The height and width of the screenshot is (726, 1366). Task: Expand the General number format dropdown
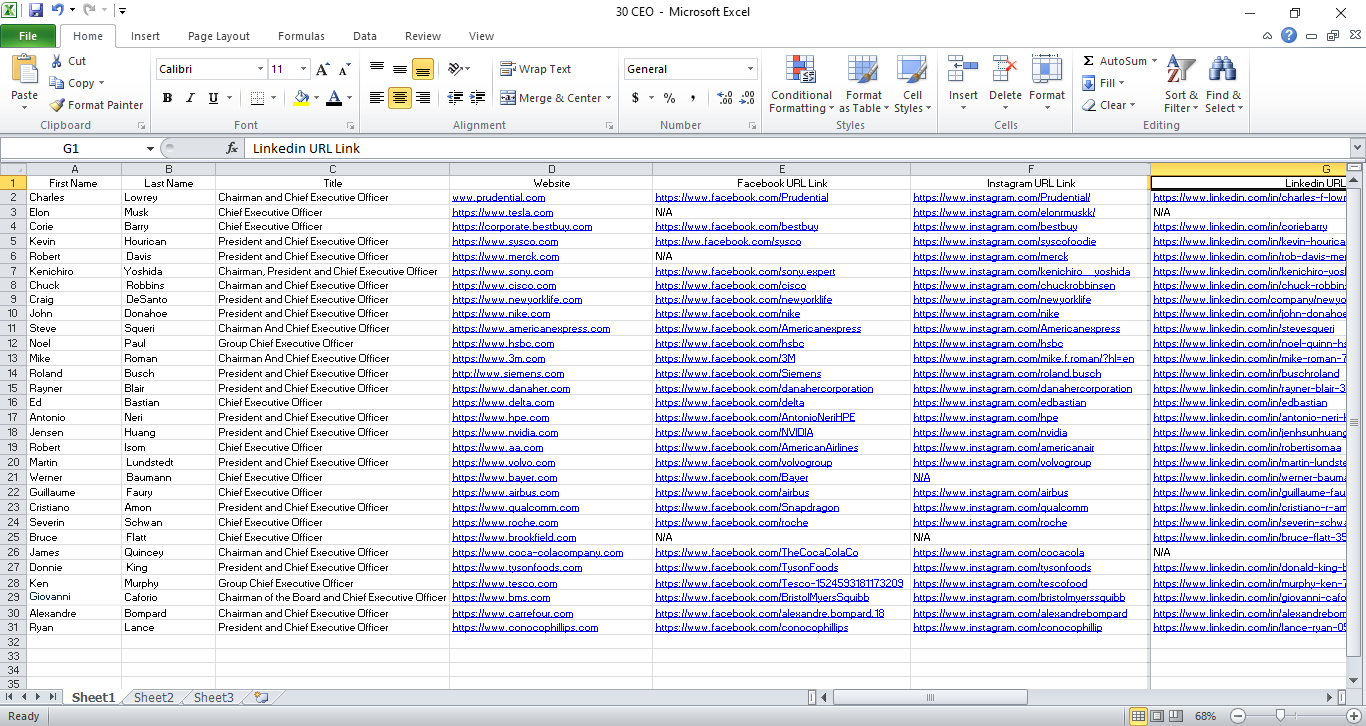(751, 69)
